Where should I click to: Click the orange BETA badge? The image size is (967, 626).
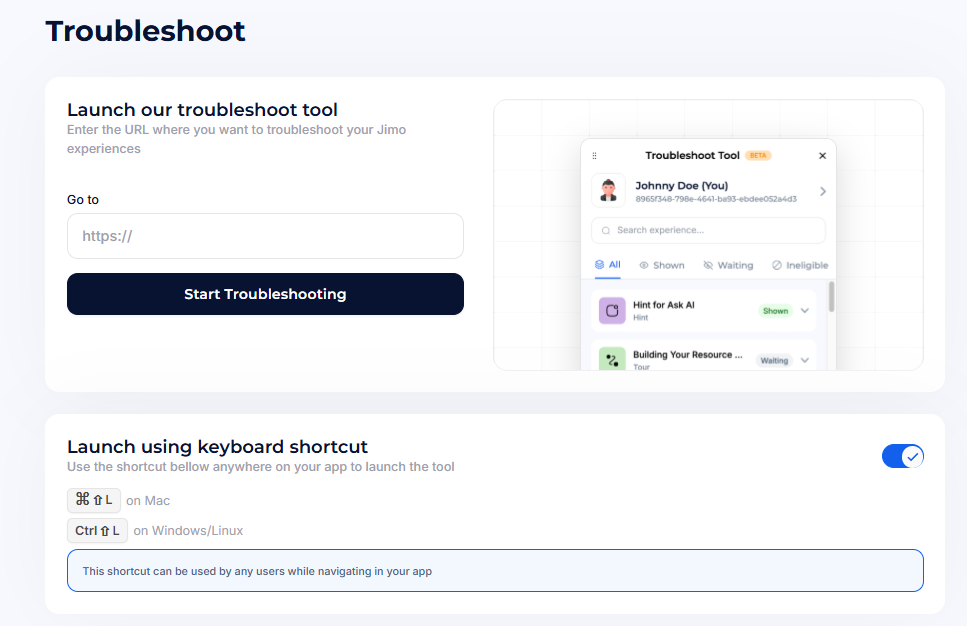[758, 156]
